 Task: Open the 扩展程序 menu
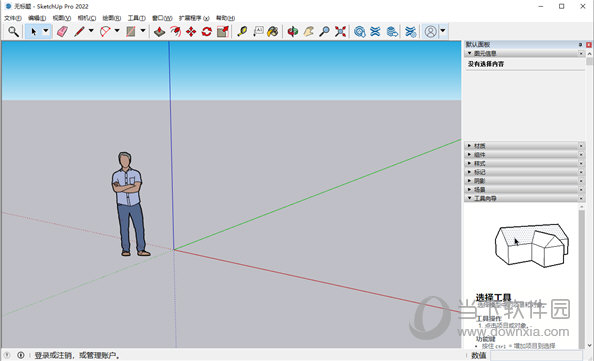[x=194, y=18]
